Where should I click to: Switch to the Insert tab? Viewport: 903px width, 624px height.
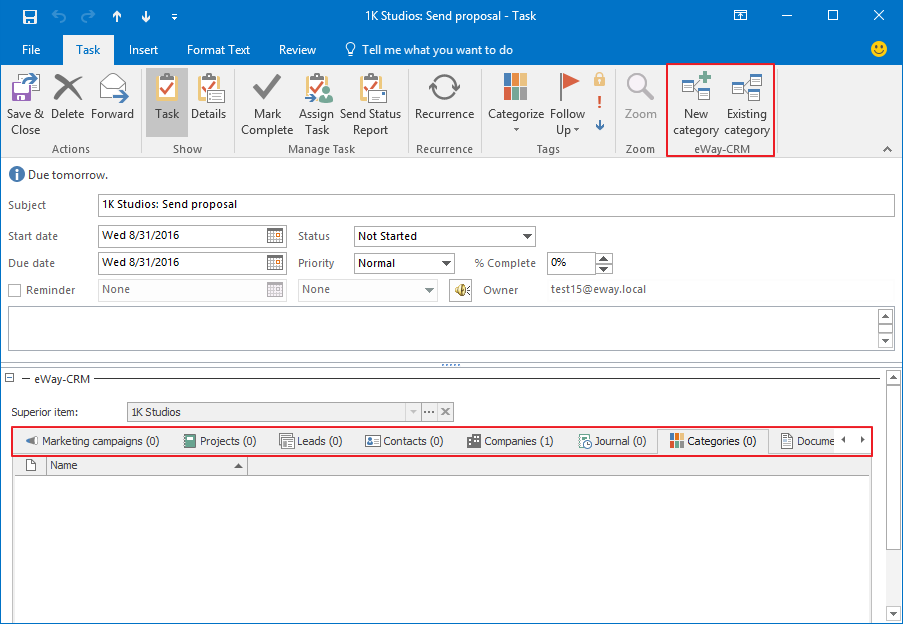click(143, 50)
